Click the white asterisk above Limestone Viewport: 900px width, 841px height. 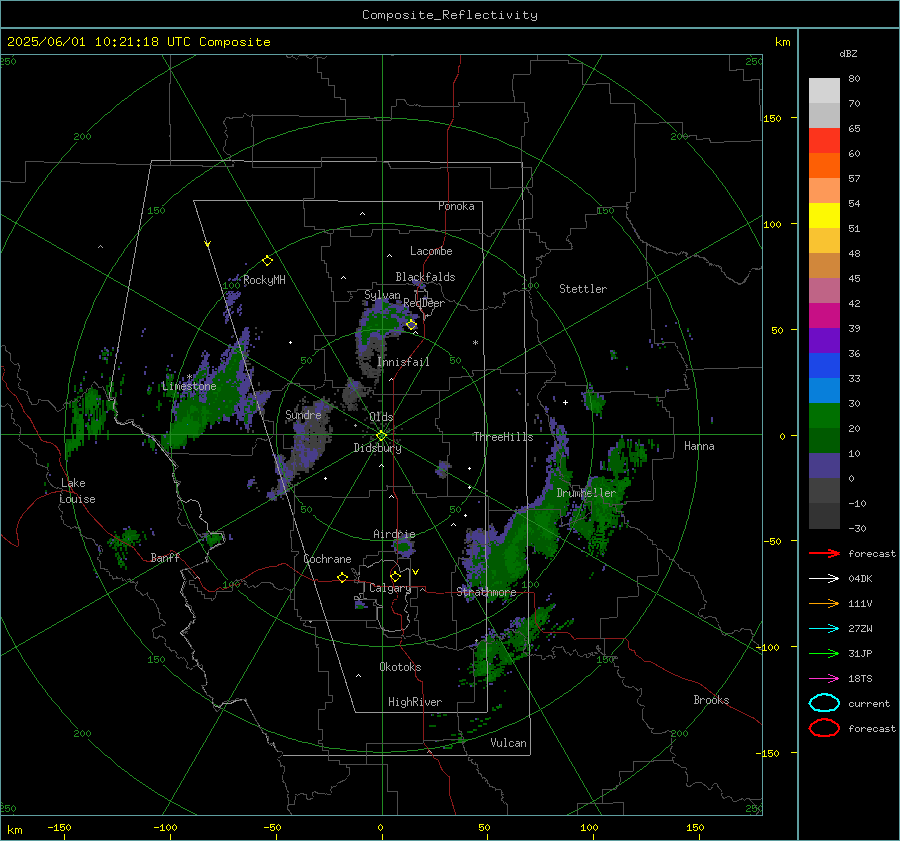pyautogui.click(x=189, y=378)
